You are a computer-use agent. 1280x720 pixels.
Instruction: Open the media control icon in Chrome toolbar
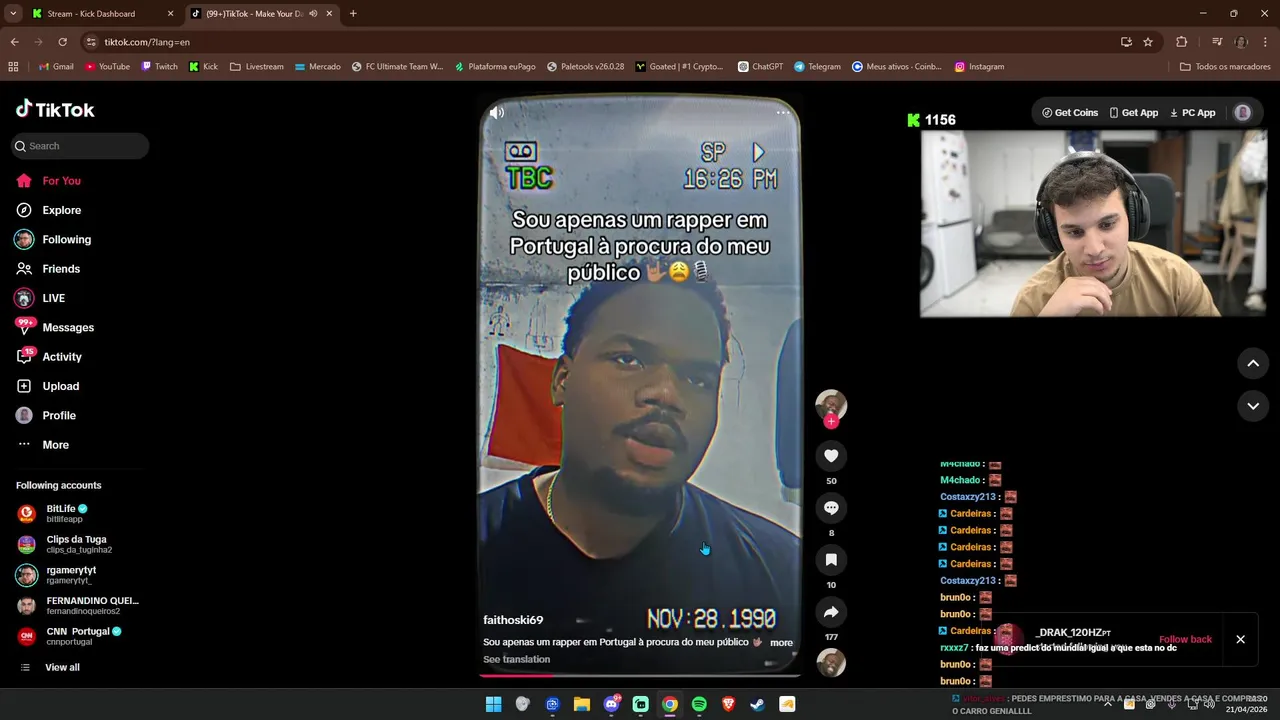point(1217,42)
